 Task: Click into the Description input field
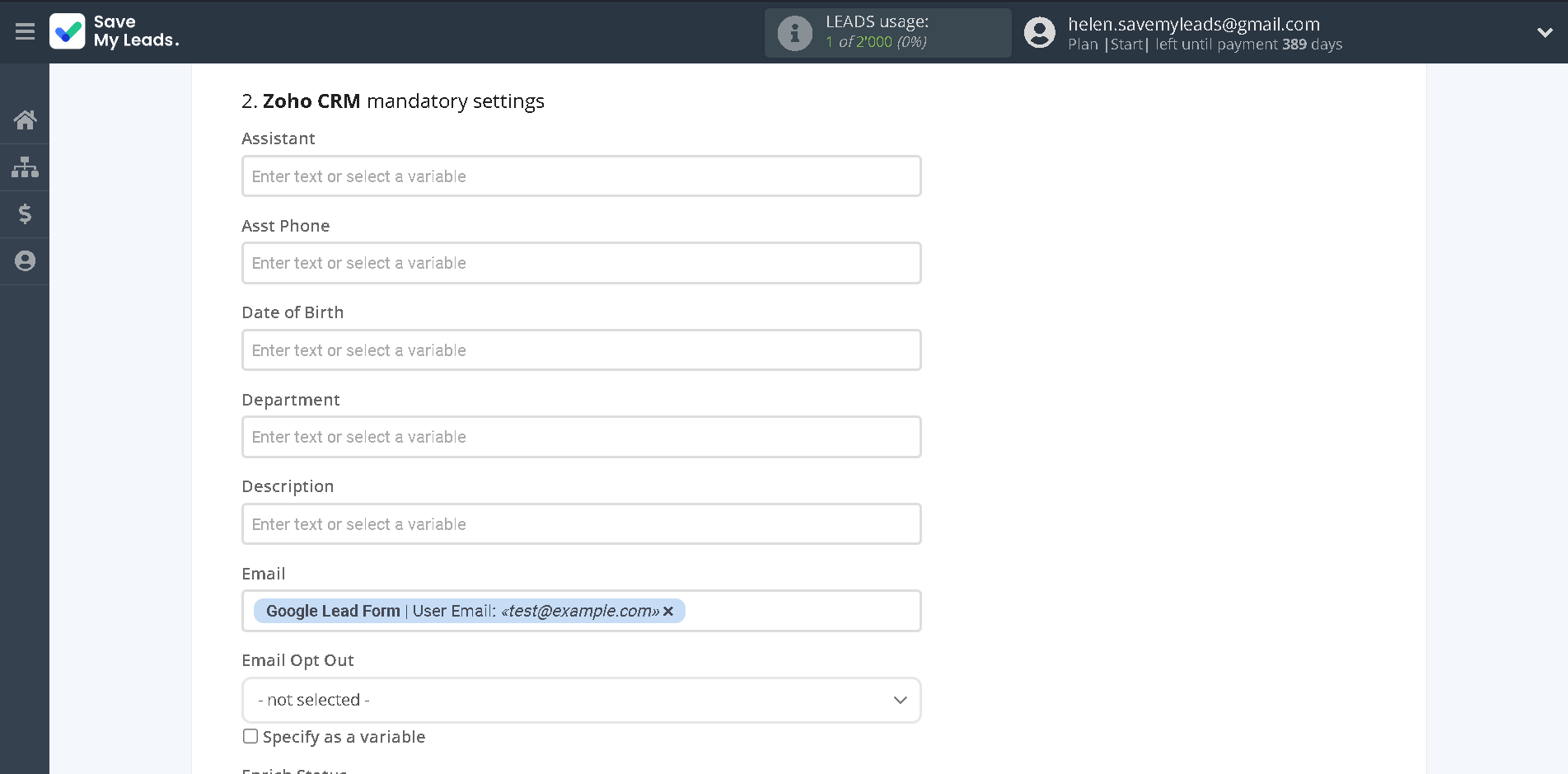click(581, 524)
